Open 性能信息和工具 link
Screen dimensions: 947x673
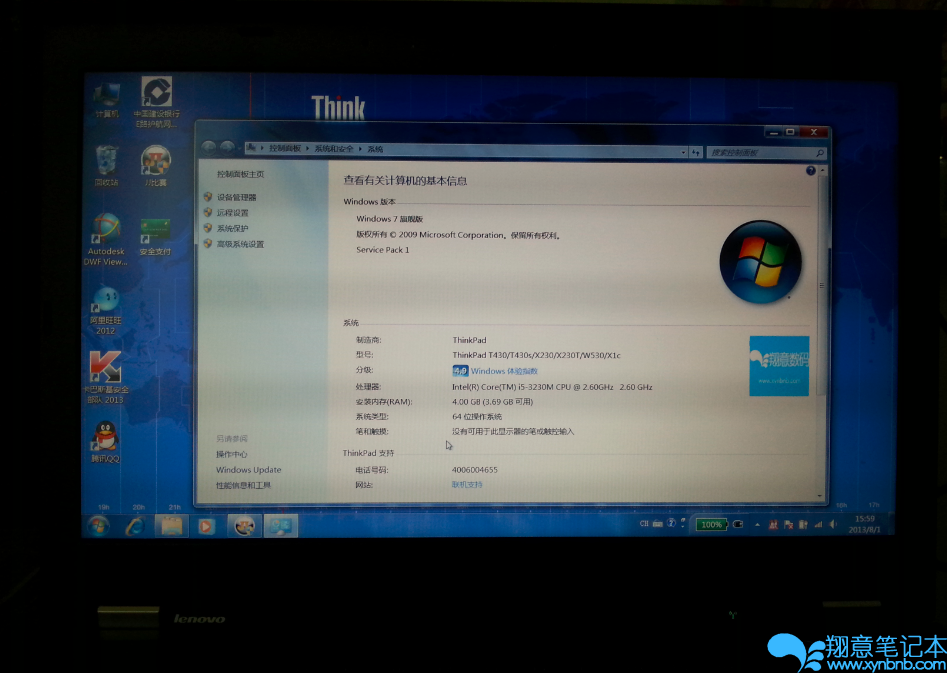click(x=243, y=485)
